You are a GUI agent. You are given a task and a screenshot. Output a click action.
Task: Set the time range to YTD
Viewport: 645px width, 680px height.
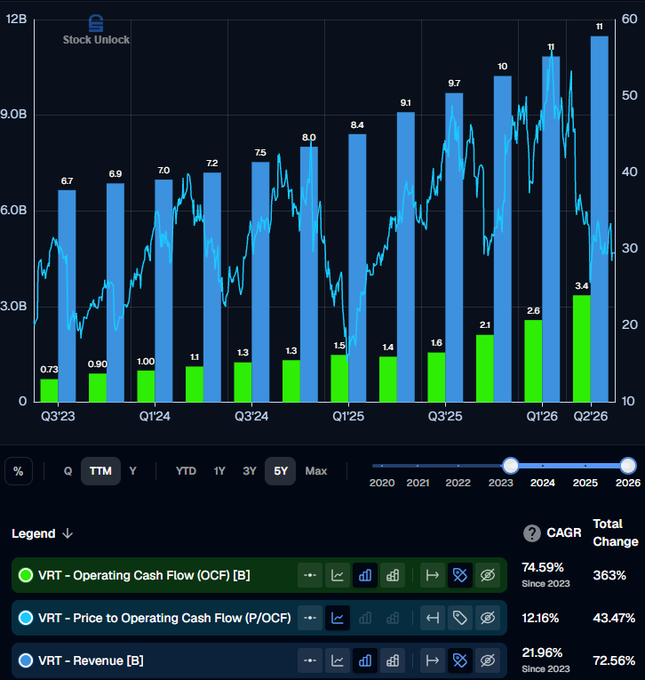pyautogui.click(x=186, y=471)
